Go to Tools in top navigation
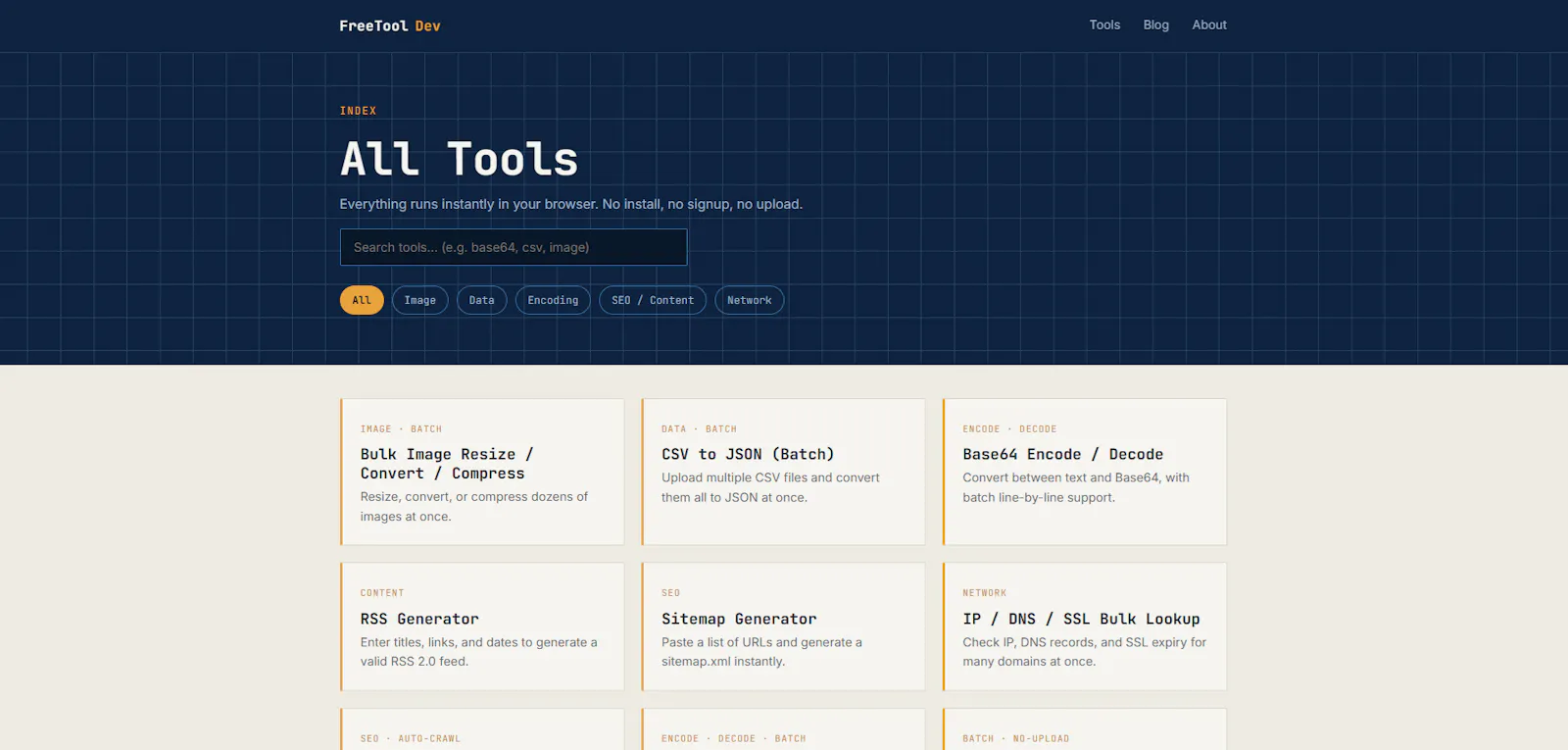 point(1104,25)
